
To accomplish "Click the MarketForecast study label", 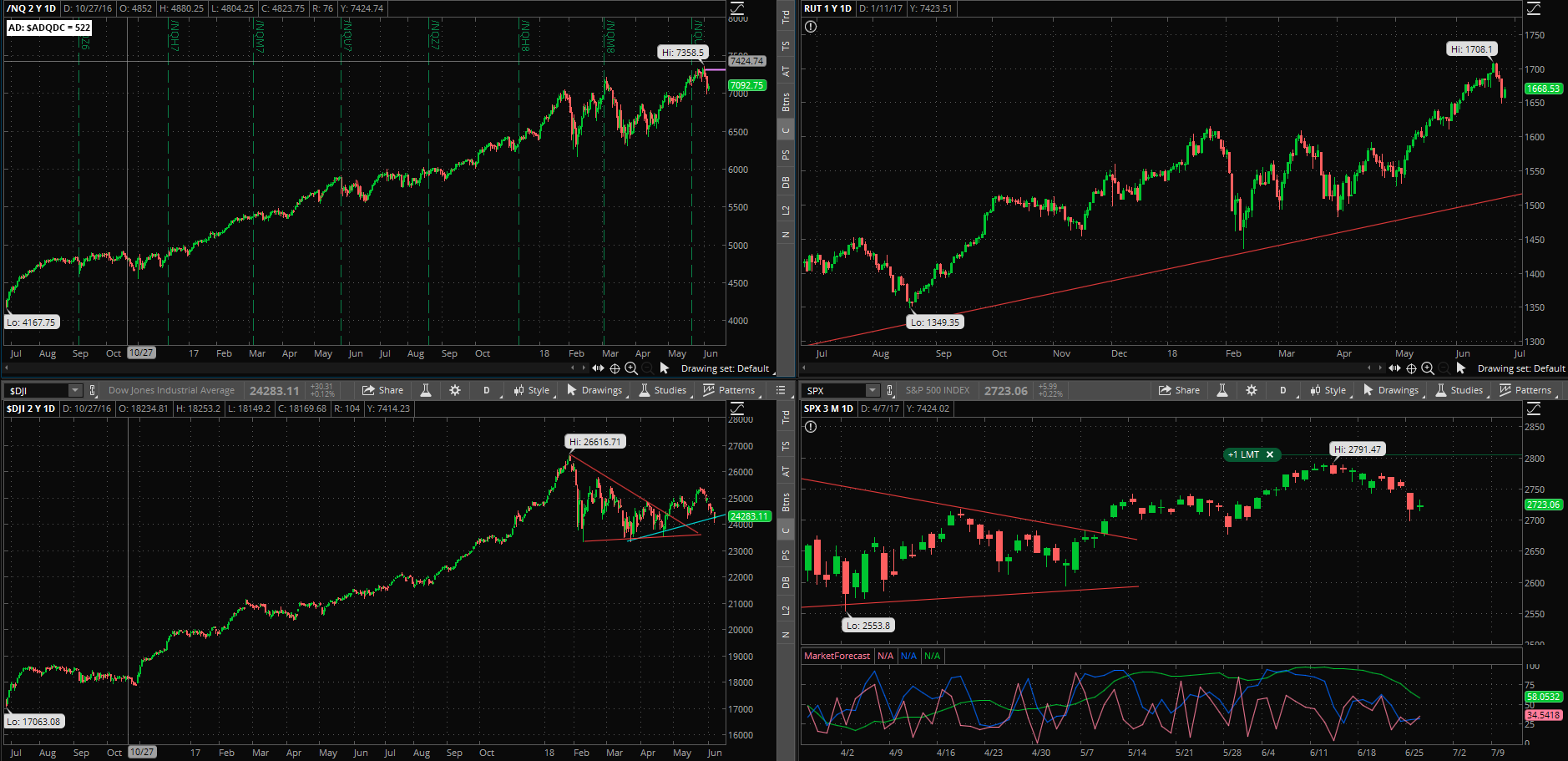I will coord(837,656).
